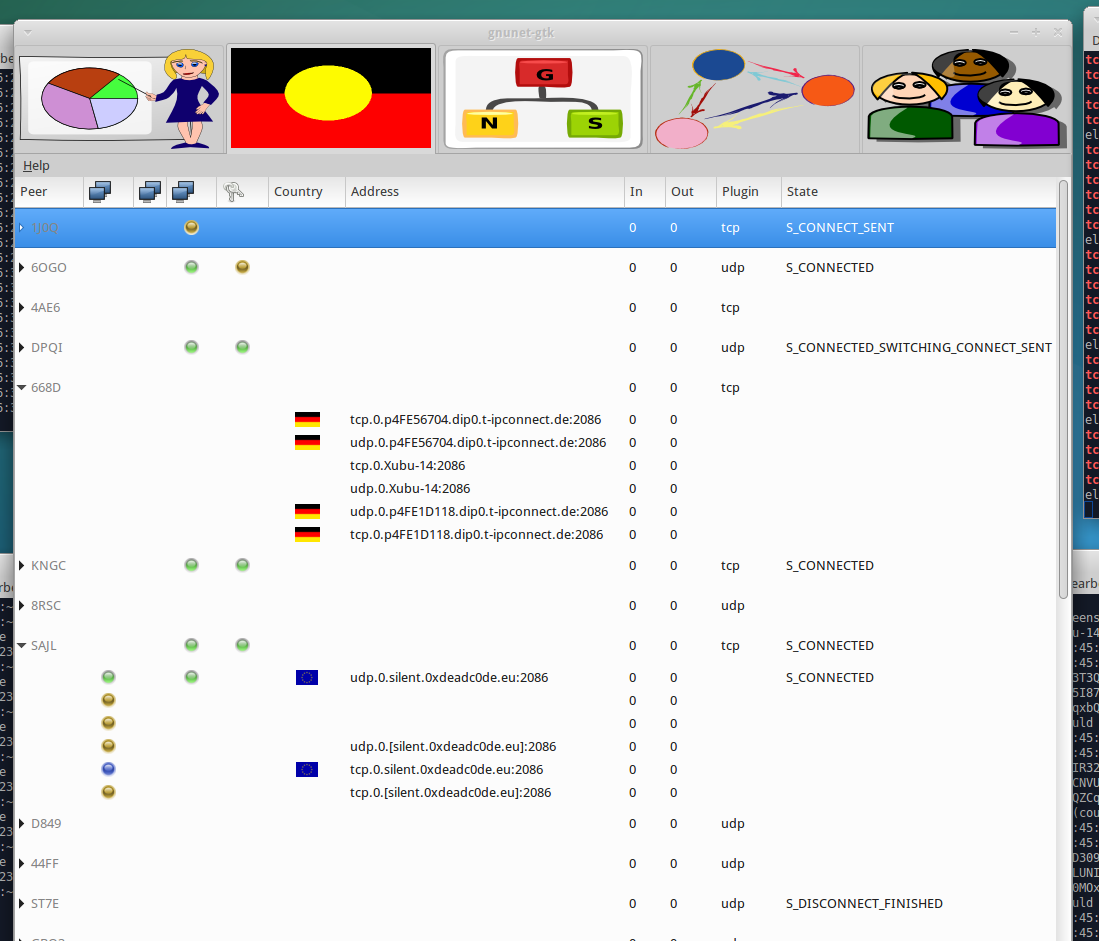Click the Plugin column header
Screen dimensions: 1099x941
tap(740, 192)
